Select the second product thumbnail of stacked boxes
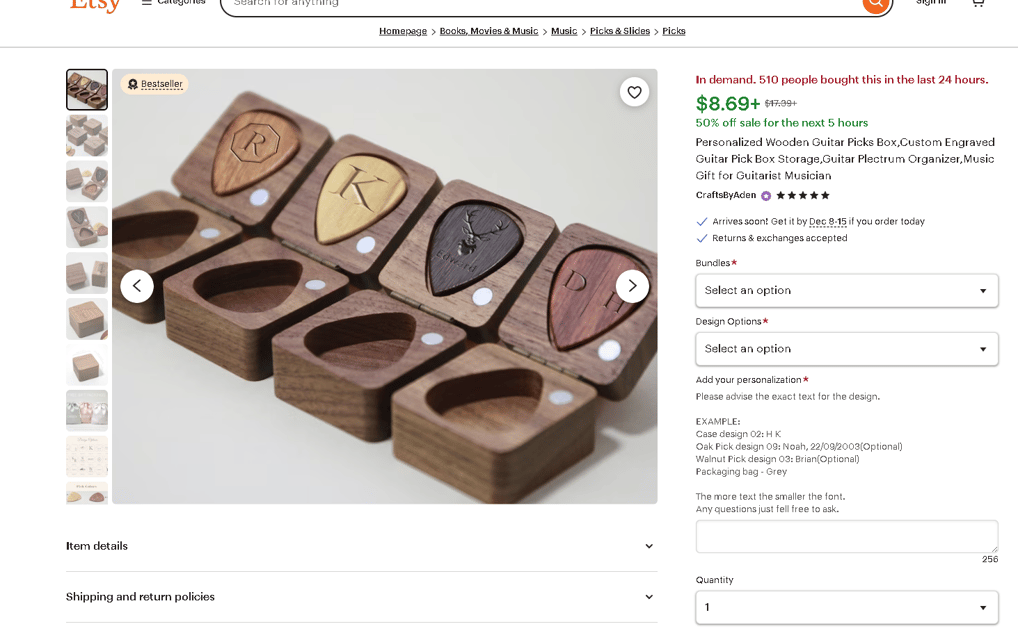Viewport: 1018px width, 632px height. click(x=87, y=135)
